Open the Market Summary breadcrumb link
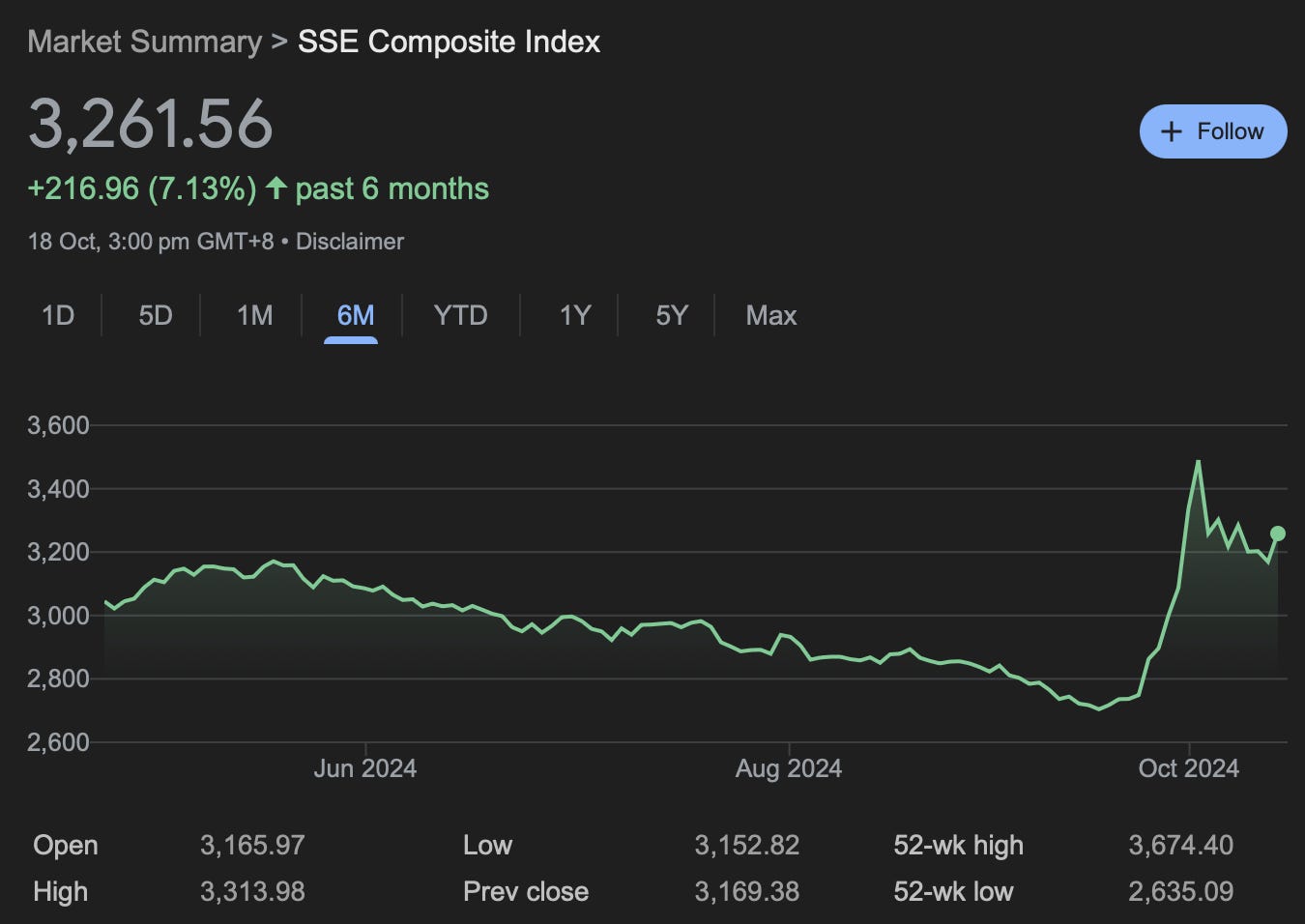Image resolution: width=1305 pixels, height=924 pixels. pyautogui.click(x=145, y=43)
